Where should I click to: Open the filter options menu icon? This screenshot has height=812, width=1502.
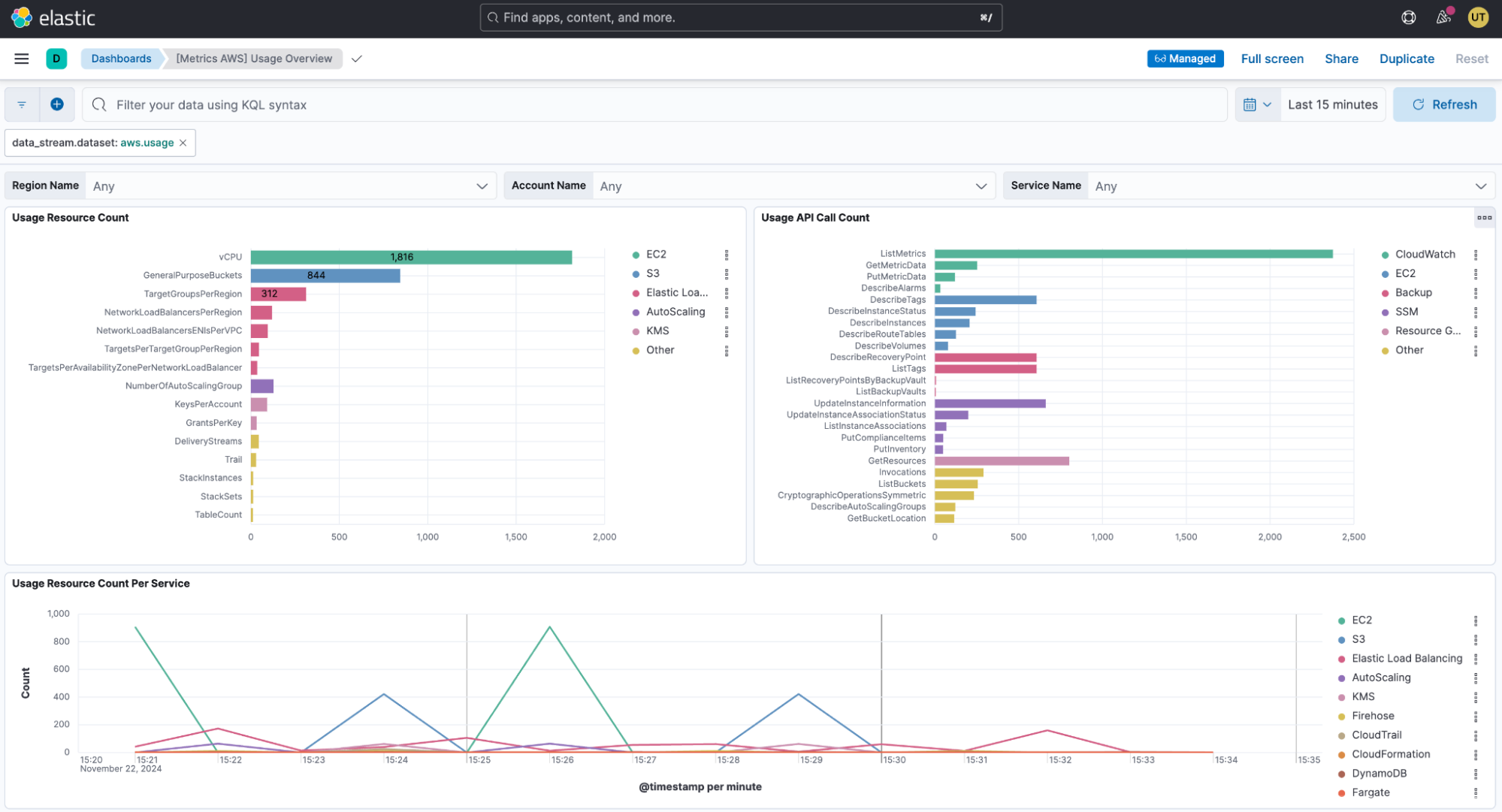22,104
